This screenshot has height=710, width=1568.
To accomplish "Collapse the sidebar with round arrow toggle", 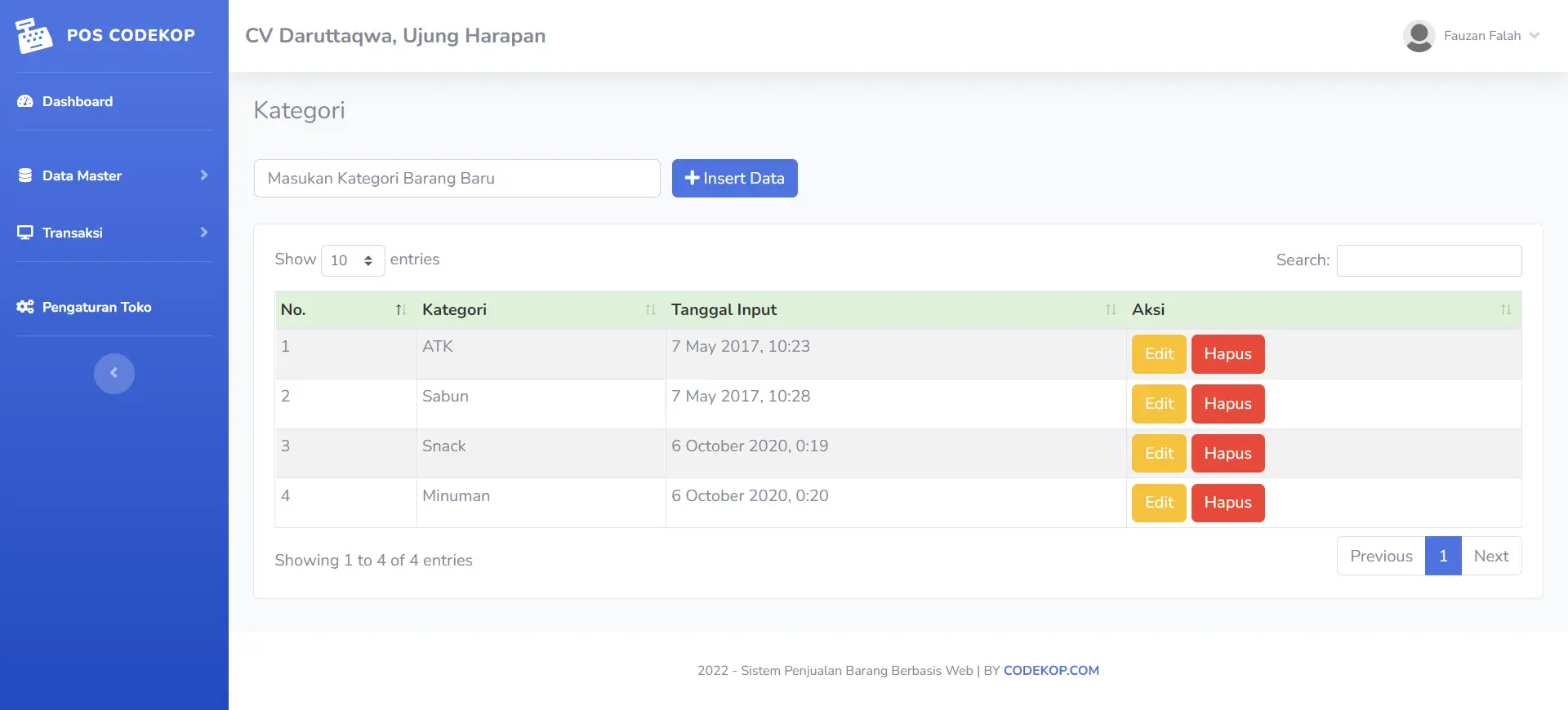I will point(114,374).
